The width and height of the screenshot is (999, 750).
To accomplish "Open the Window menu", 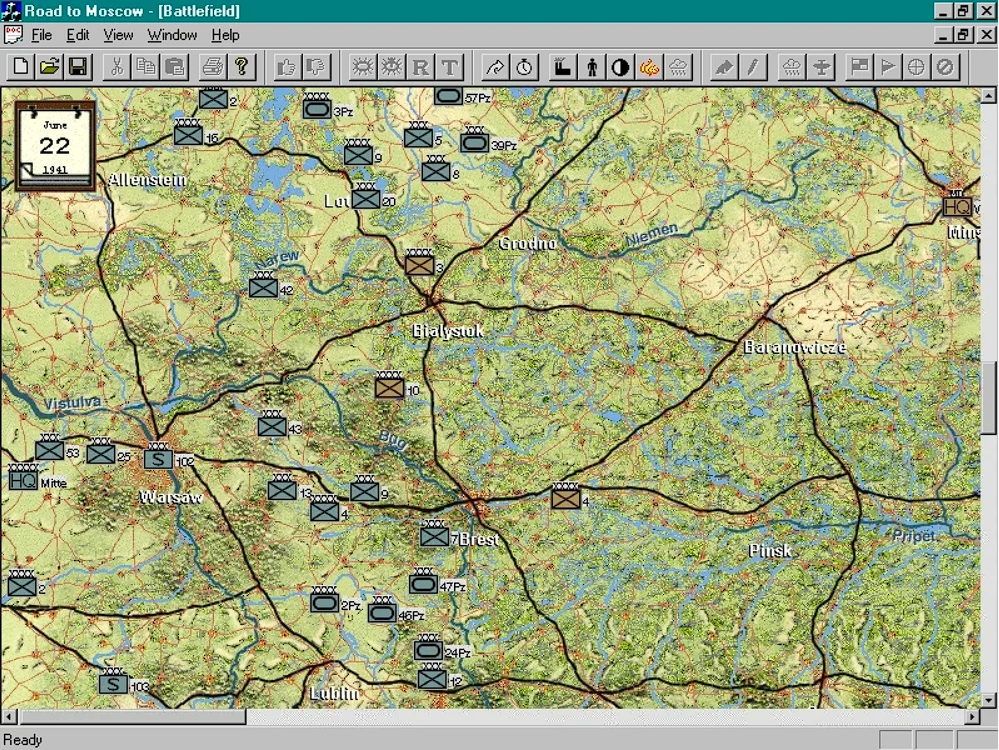I will [x=172, y=35].
